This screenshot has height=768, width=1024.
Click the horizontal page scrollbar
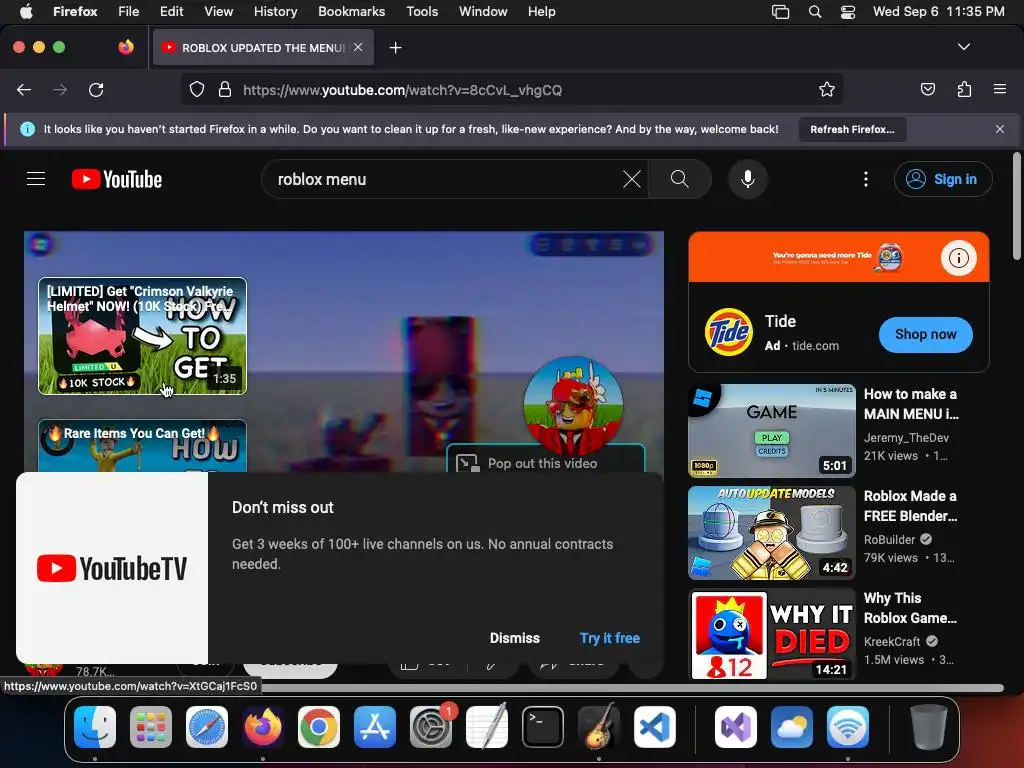pyautogui.click(x=630, y=688)
